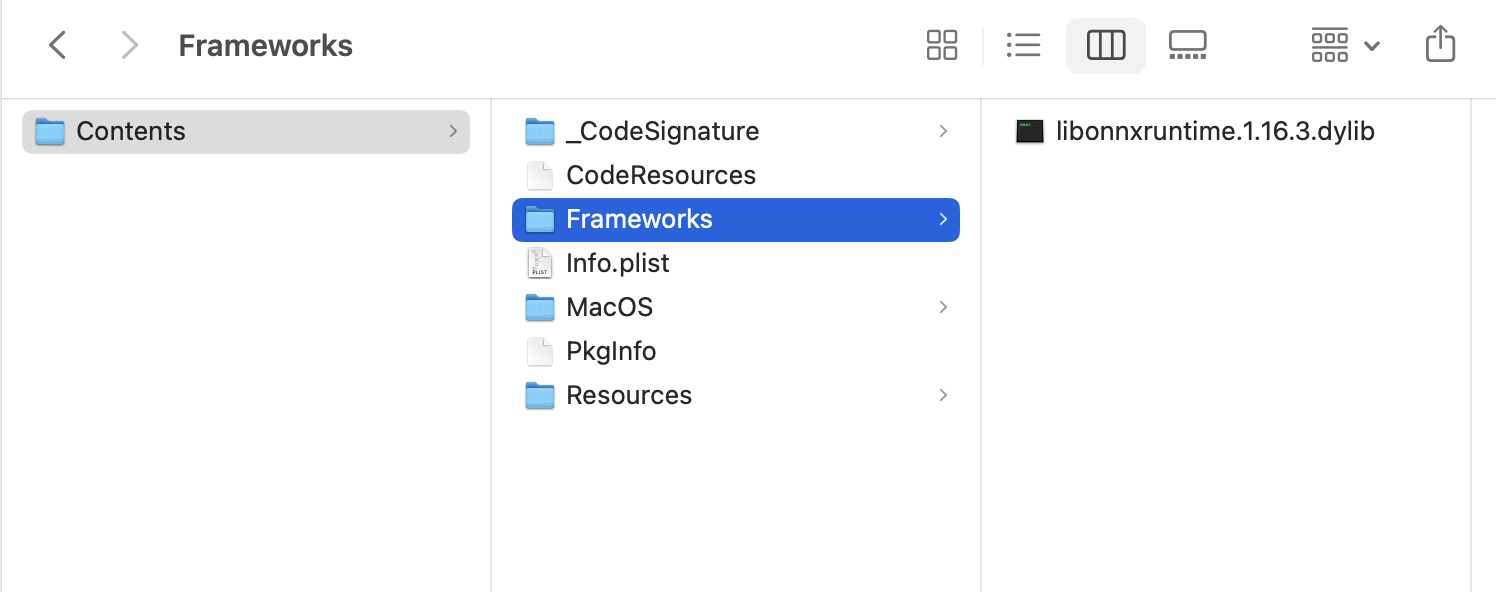Go back to previous folder

click(58, 45)
